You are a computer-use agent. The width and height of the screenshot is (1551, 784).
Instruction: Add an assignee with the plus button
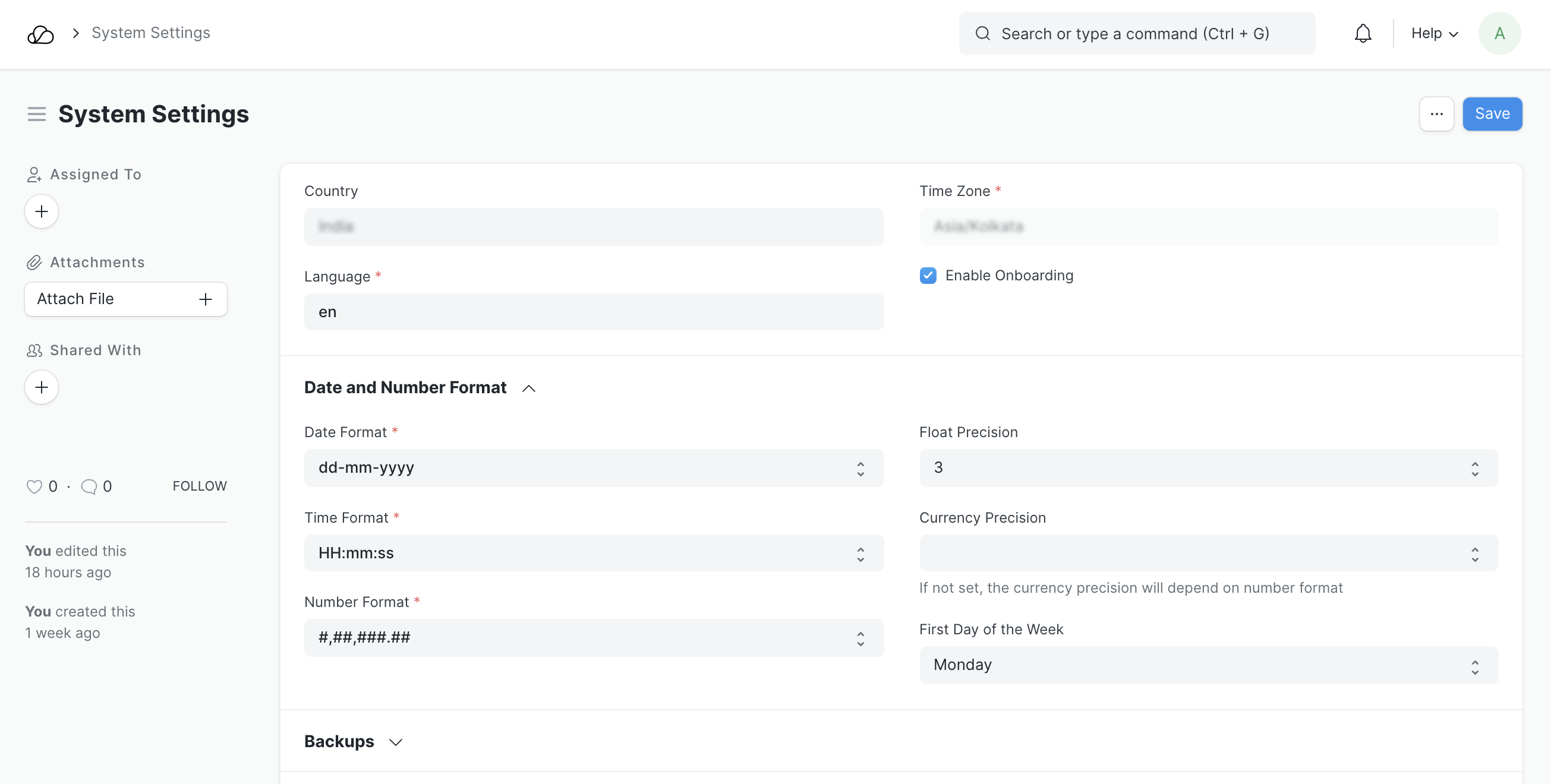pos(42,211)
